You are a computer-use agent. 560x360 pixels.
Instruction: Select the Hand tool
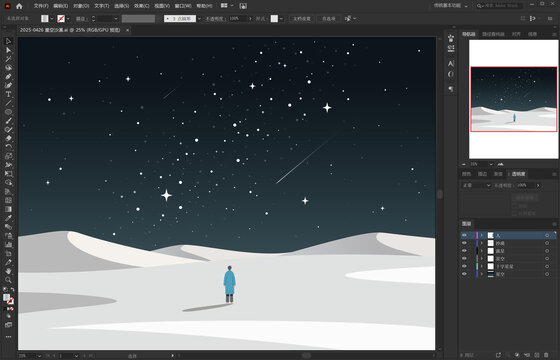[8, 271]
